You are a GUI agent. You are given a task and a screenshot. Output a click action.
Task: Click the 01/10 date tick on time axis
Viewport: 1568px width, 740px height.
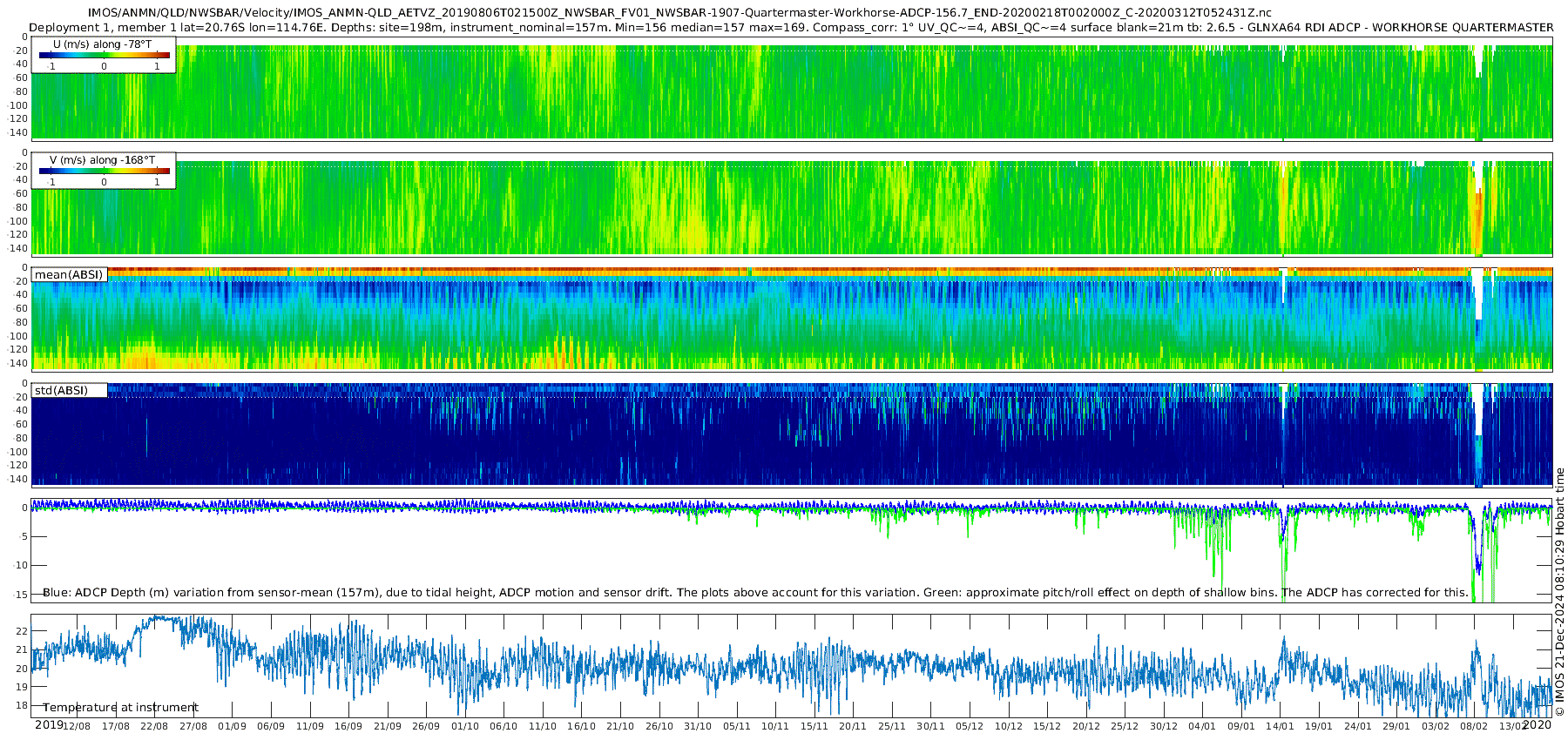pyautogui.click(x=464, y=726)
